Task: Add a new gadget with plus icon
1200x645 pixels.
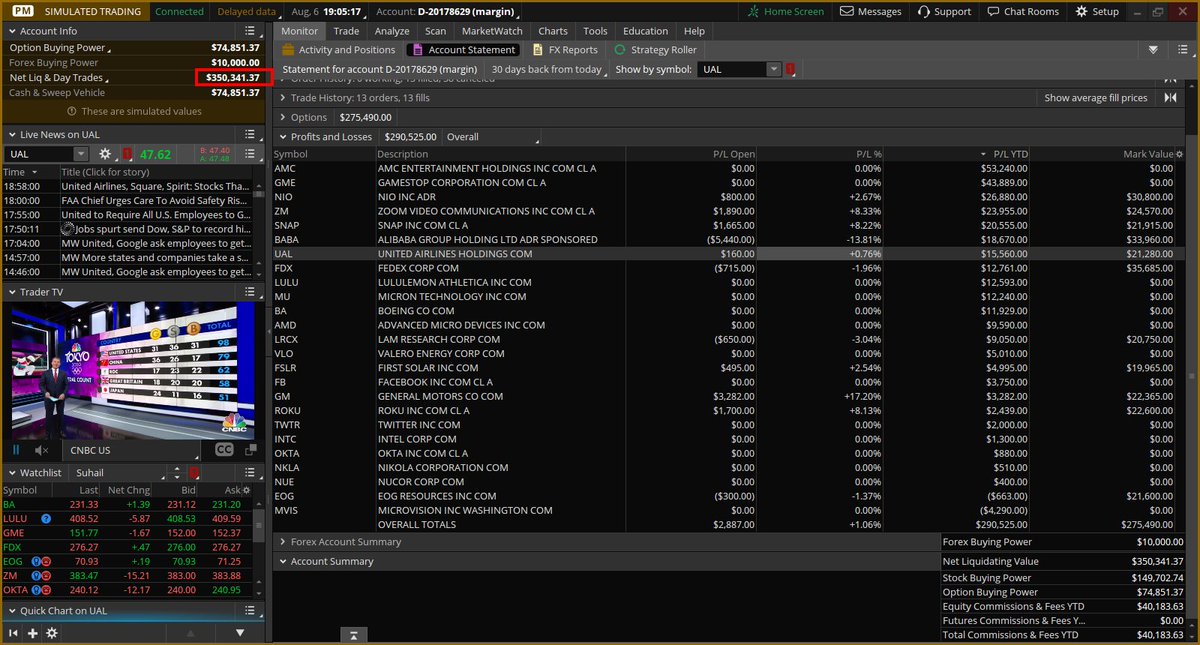Action: pyautogui.click(x=32, y=633)
